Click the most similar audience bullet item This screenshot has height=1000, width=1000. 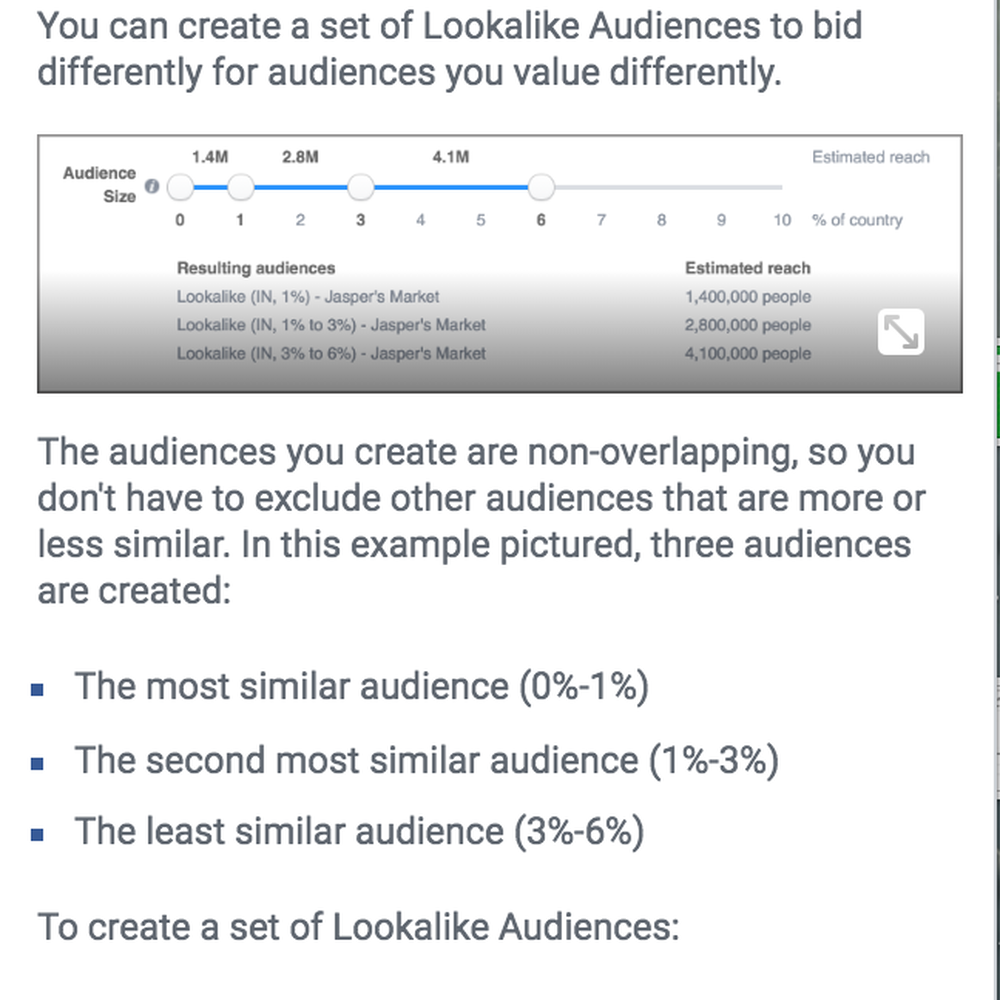pyautogui.click(x=362, y=687)
